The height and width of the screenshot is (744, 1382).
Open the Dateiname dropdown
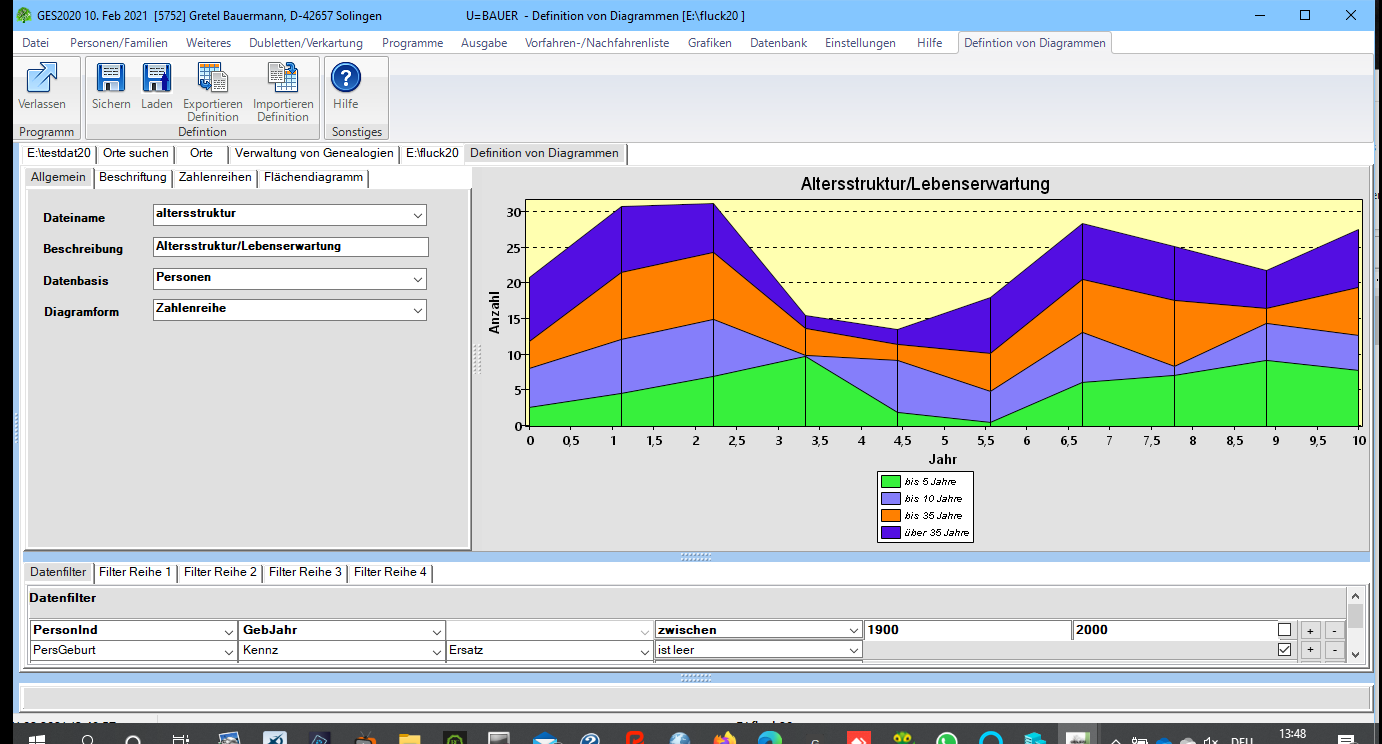[417, 215]
